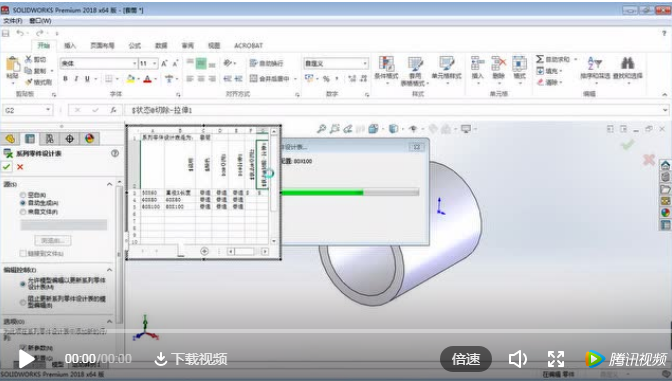The height and width of the screenshot is (381, 672).
Task: Toggle underline formatting
Action: (87, 78)
